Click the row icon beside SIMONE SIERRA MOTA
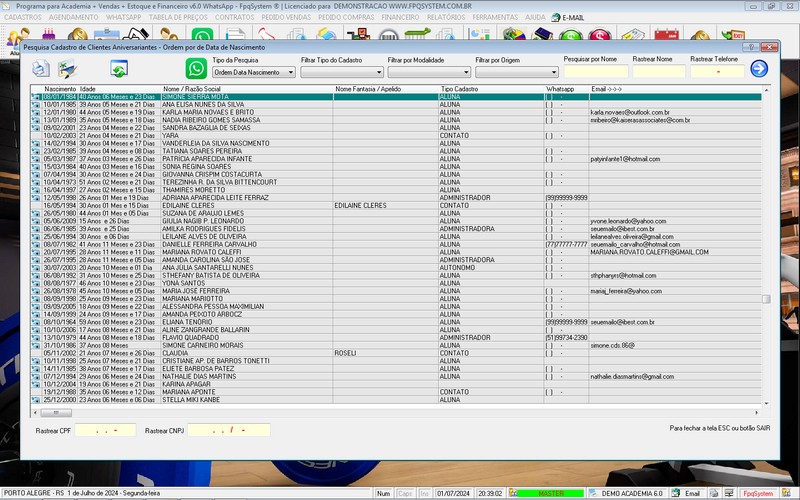The width and height of the screenshot is (800, 500). pyautogui.click(x=36, y=97)
